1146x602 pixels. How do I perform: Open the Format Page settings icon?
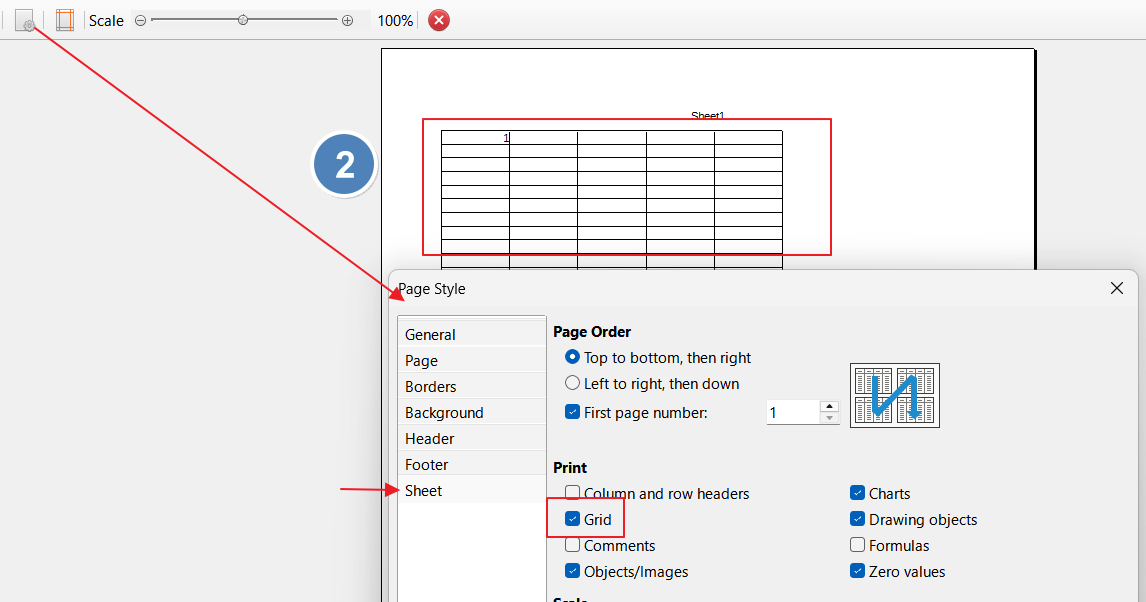[25, 20]
